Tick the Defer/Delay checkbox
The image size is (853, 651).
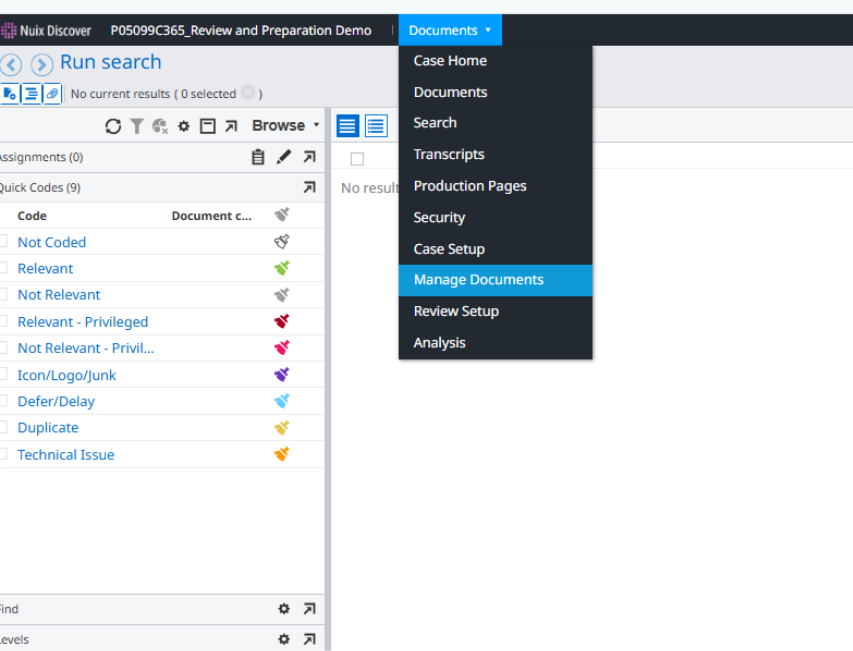pos(3,400)
